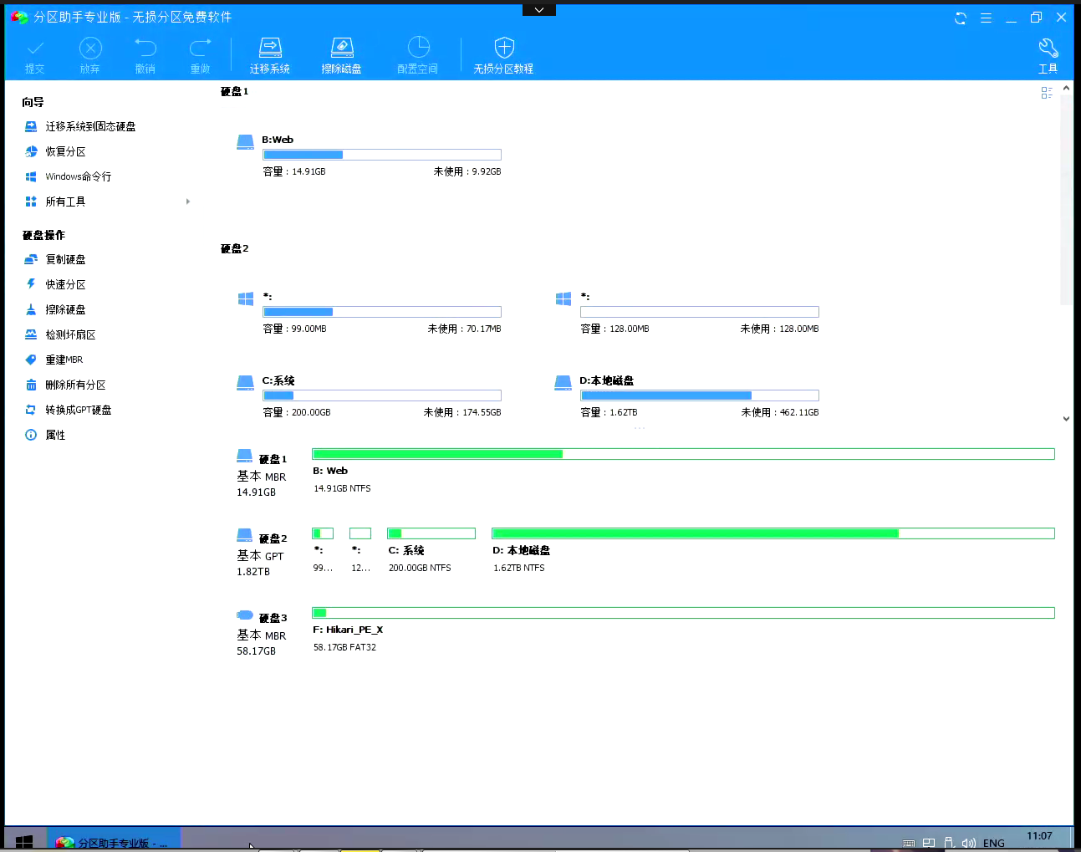Image resolution: width=1081 pixels, height=852 pixels.
Task: Click 转换成GPT硬盘 in the sidebar
Action: [x=78, y=410]
